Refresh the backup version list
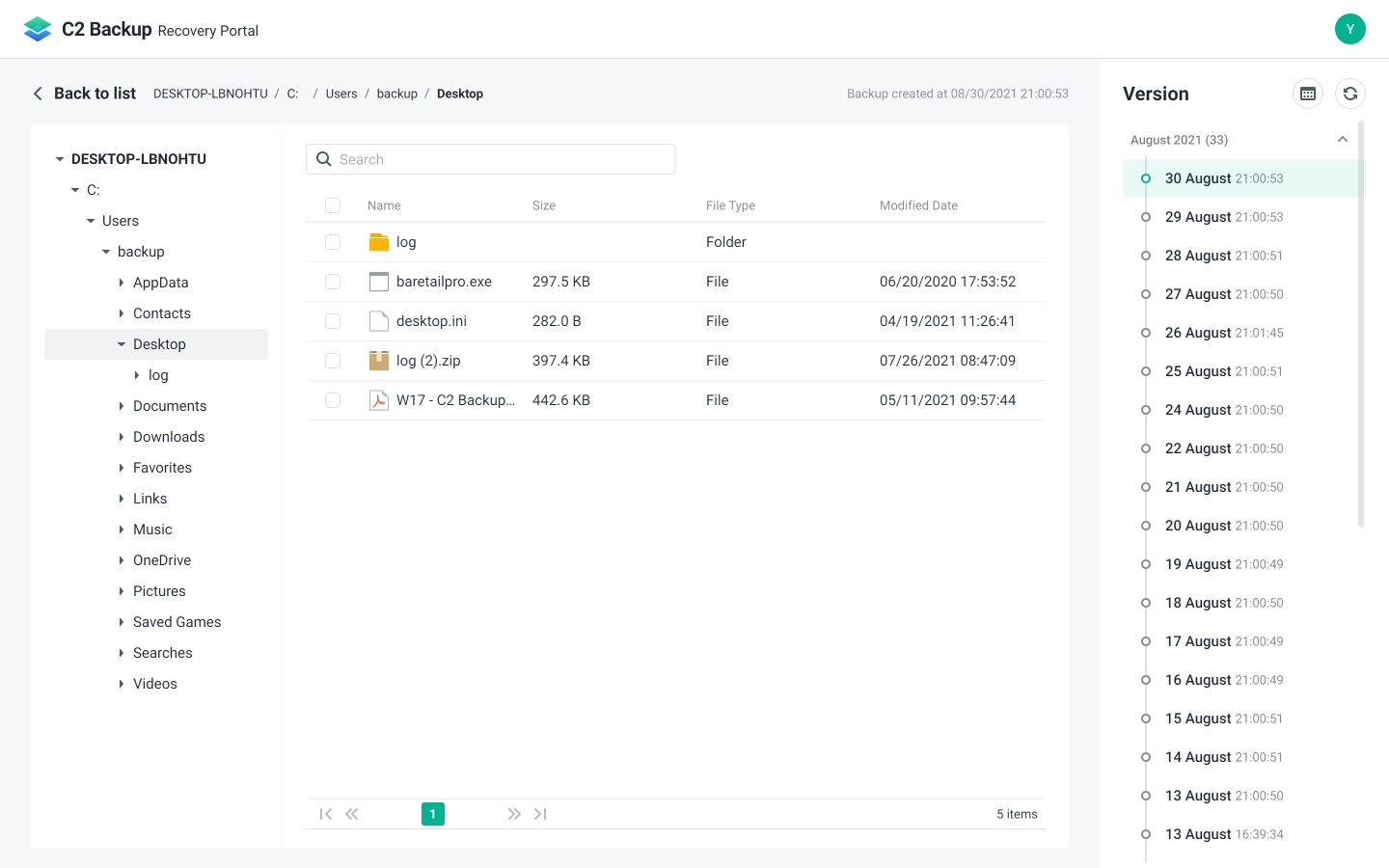 [x=1350, y=94]
